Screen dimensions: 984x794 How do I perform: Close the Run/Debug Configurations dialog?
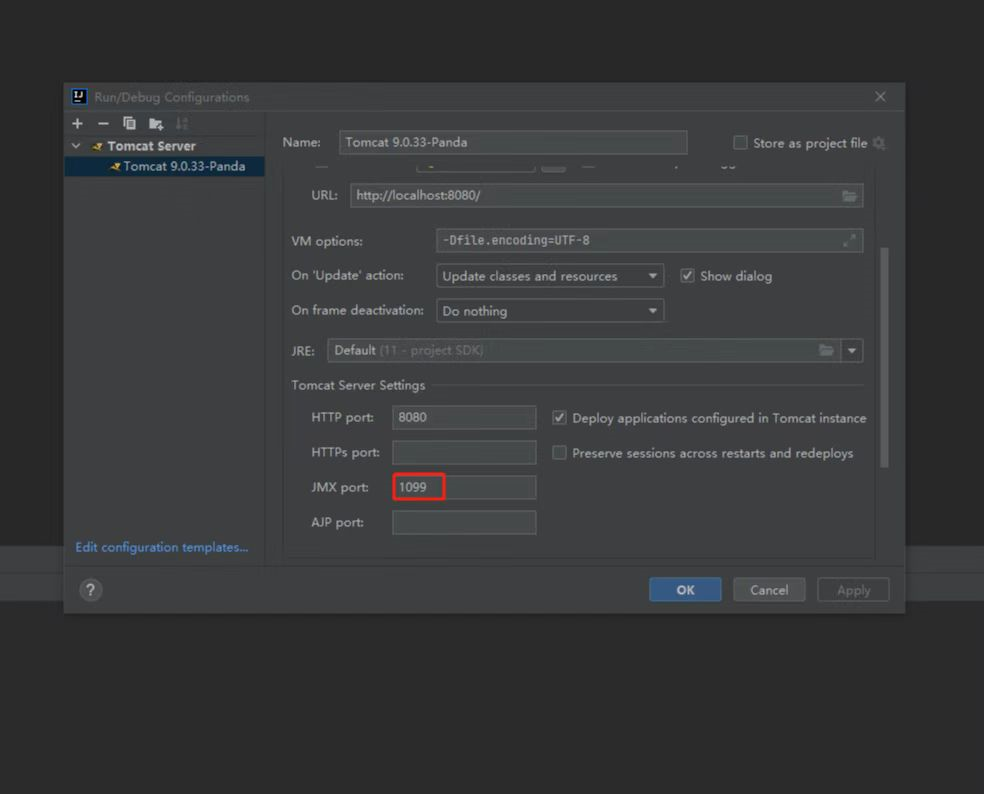click(880, 97)
